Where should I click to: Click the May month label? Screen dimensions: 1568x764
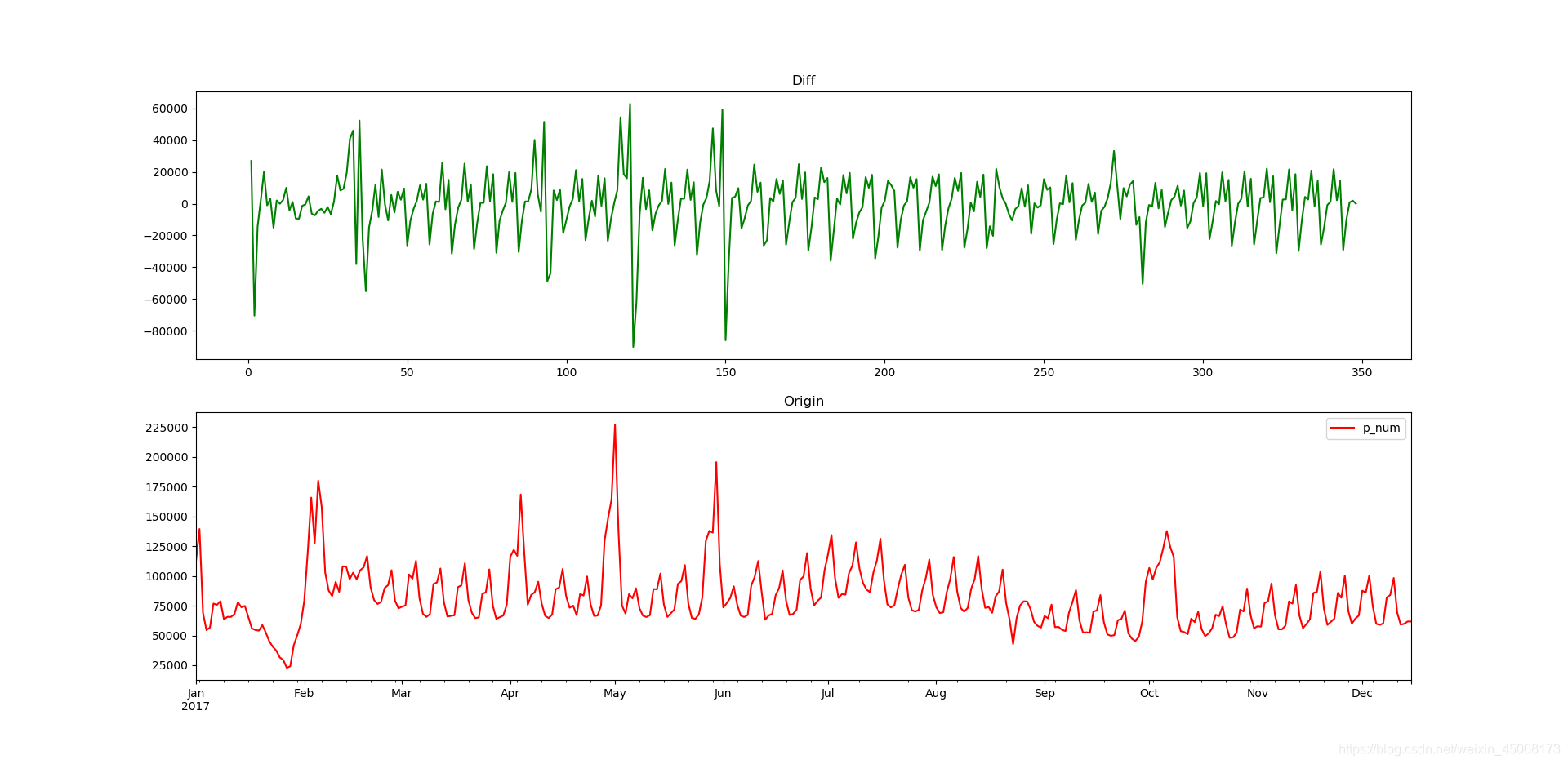point(614,693)
